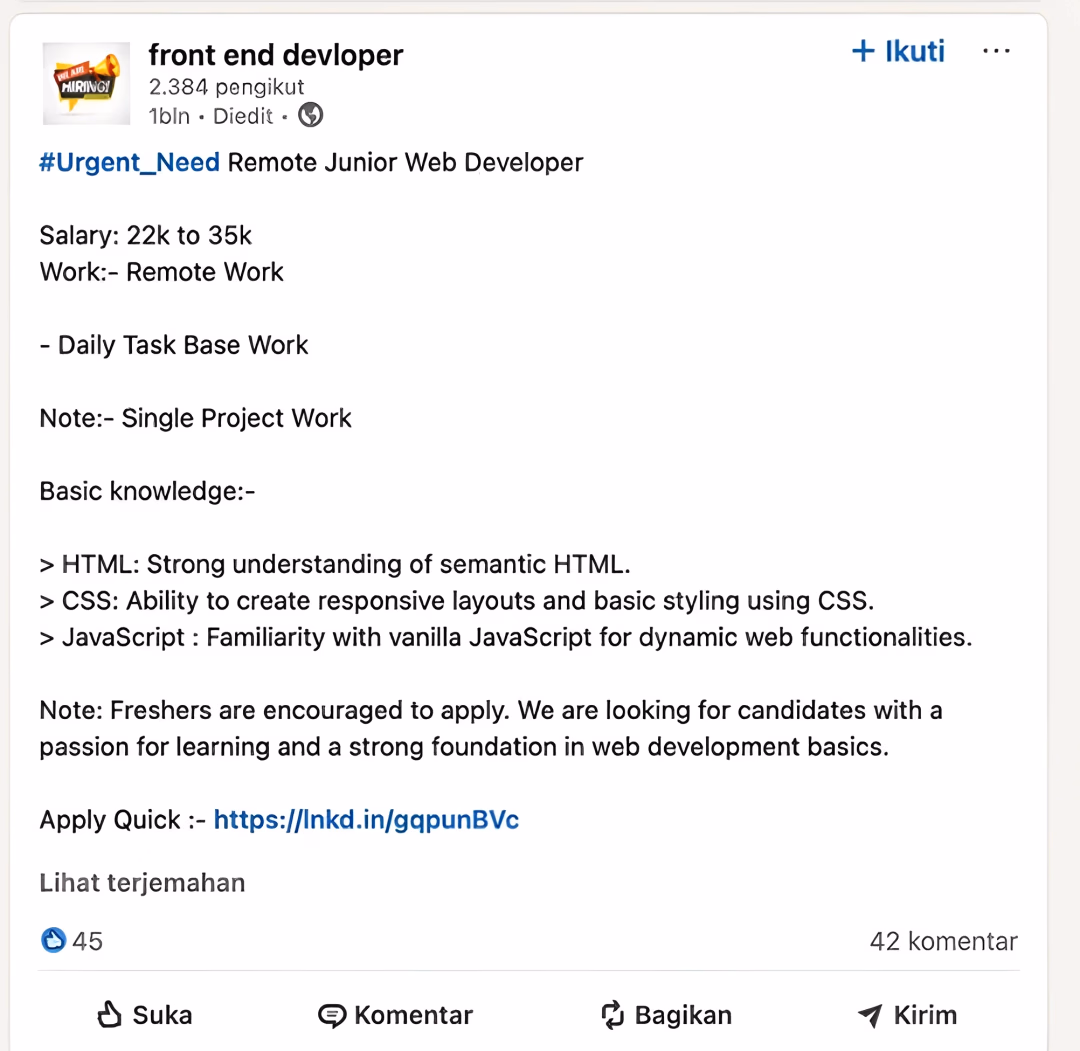Expand the 42 komentar comments list
This screenshot has height=1051, width=1080.
point(944,941)
